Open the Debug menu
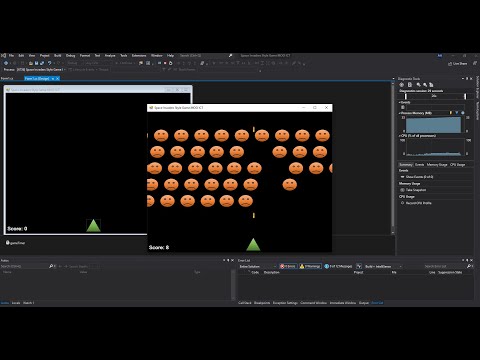The image size is (480, 360). tap(71, 55)
